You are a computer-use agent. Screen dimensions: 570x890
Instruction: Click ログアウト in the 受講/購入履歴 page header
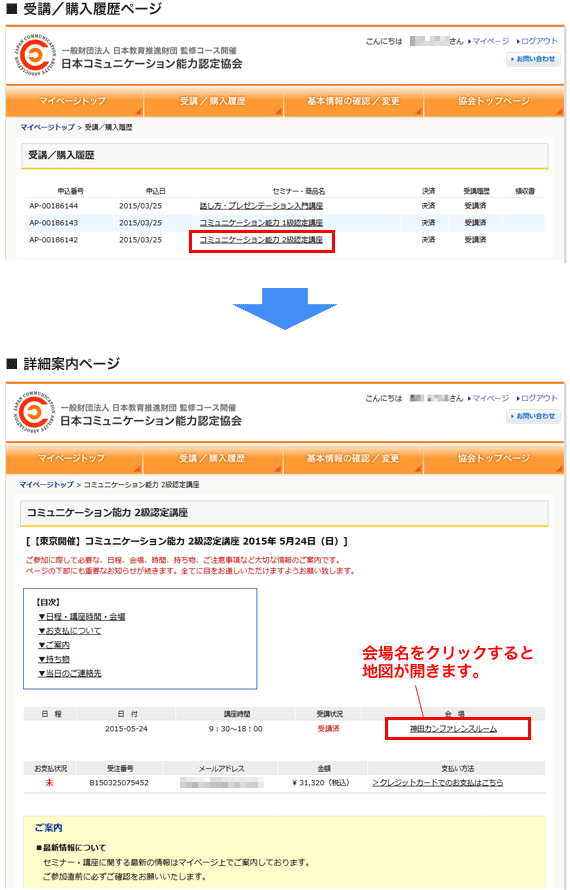point(539,41)
